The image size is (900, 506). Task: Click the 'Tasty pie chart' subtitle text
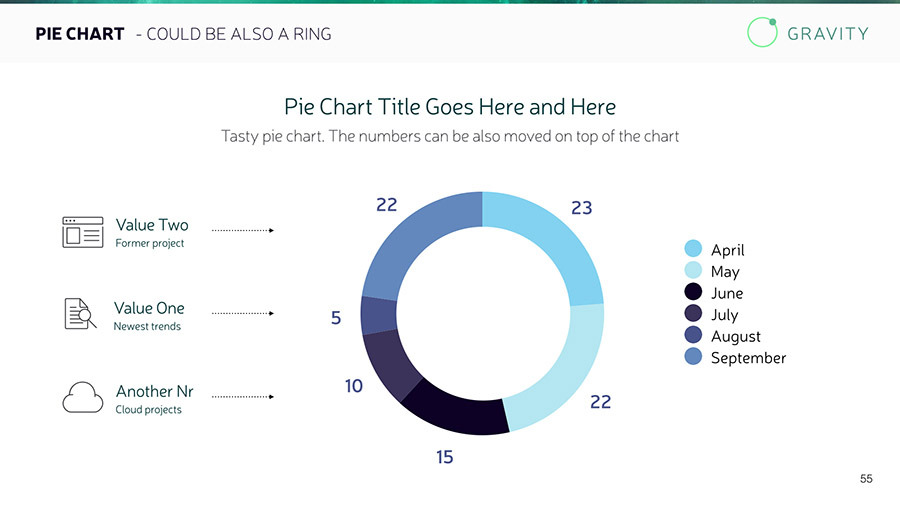click(x=450, y=136)
